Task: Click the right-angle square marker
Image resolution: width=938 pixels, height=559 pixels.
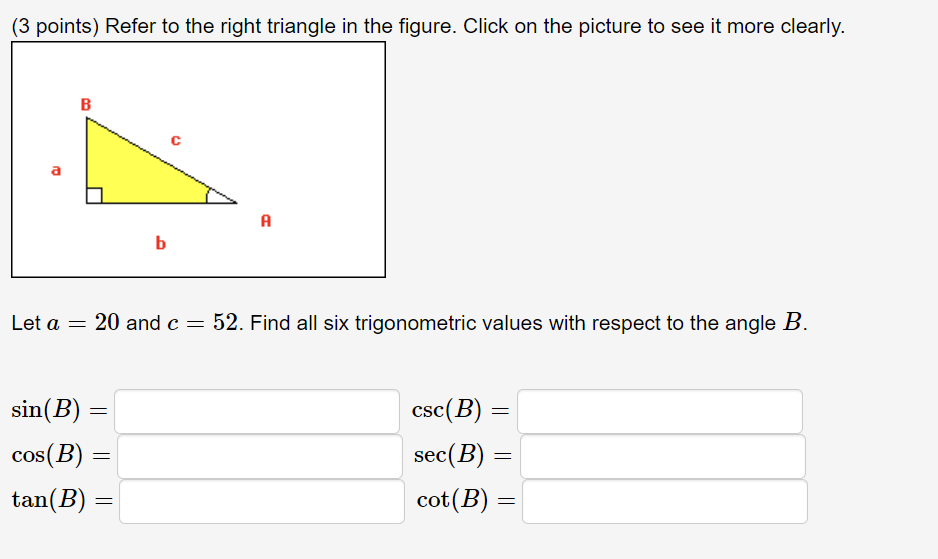Action: click(x=94, y=195)
